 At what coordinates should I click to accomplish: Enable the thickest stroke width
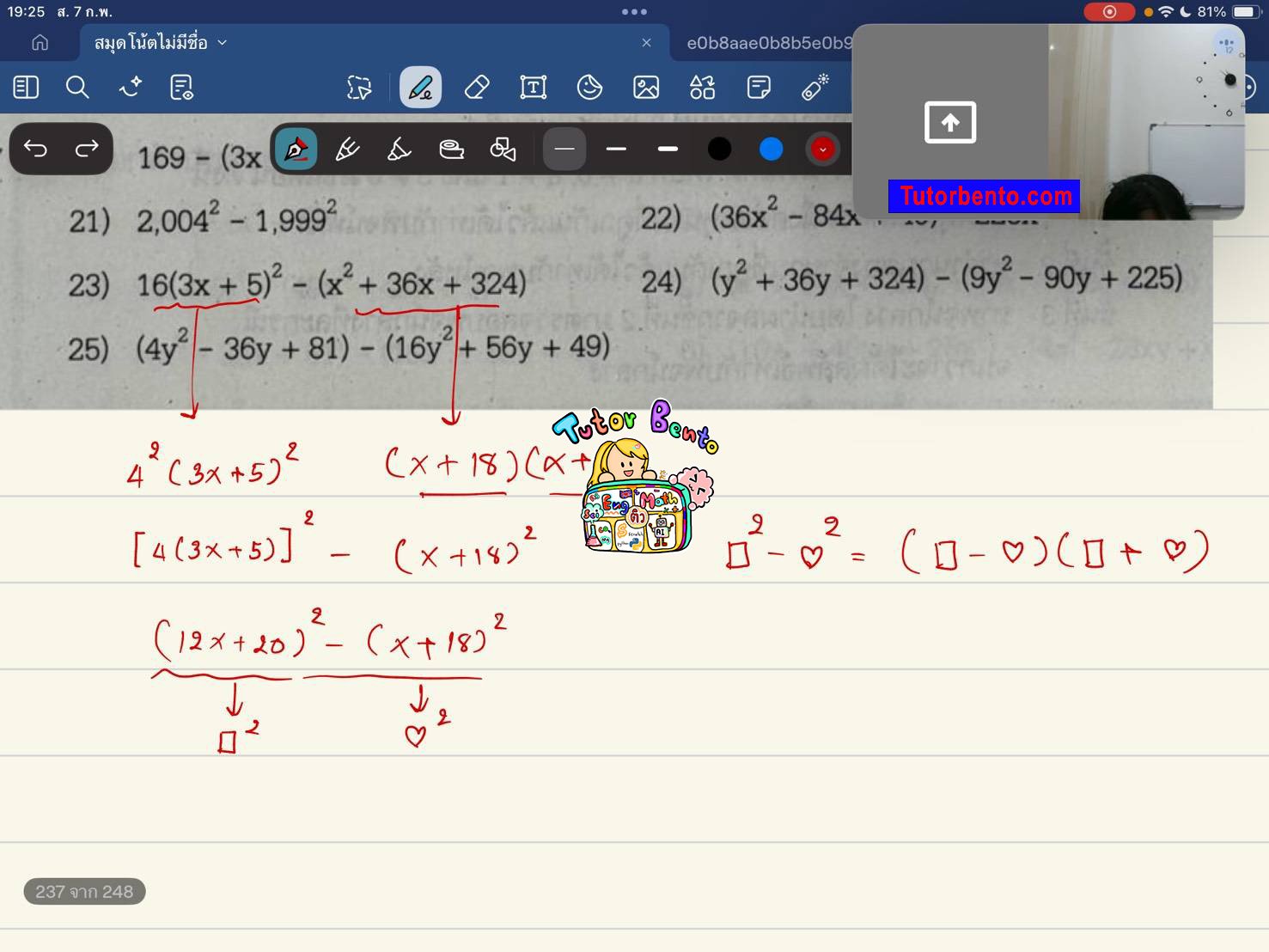click(668, 149)
